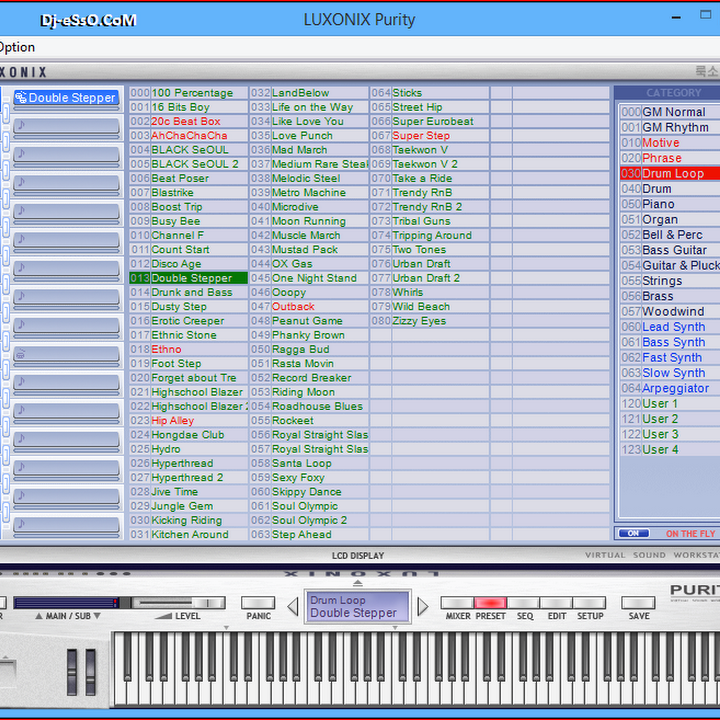Click the SUB down-triangle indicator
Screen dimensions: 720x720
97,616
